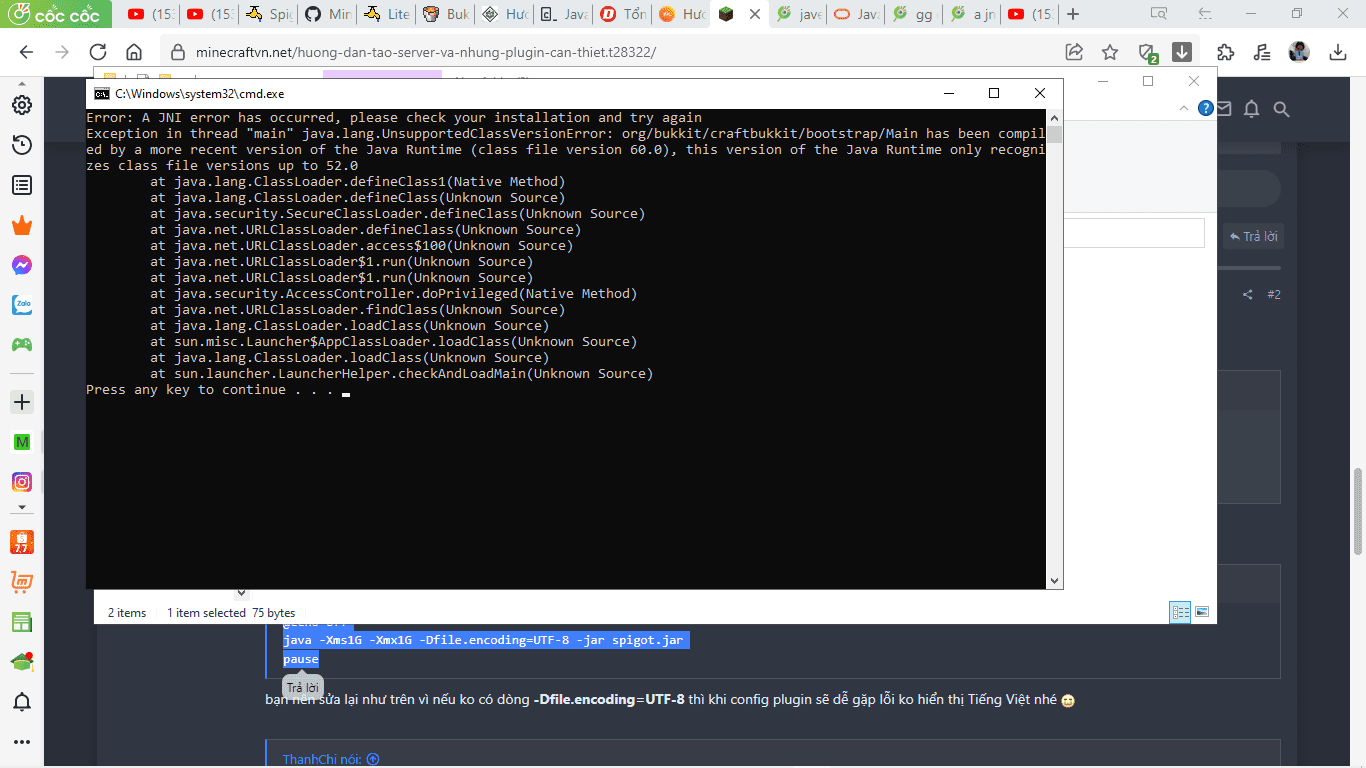Open the forum search magnifier
1366x768 pixels.
pos(1281,109)
